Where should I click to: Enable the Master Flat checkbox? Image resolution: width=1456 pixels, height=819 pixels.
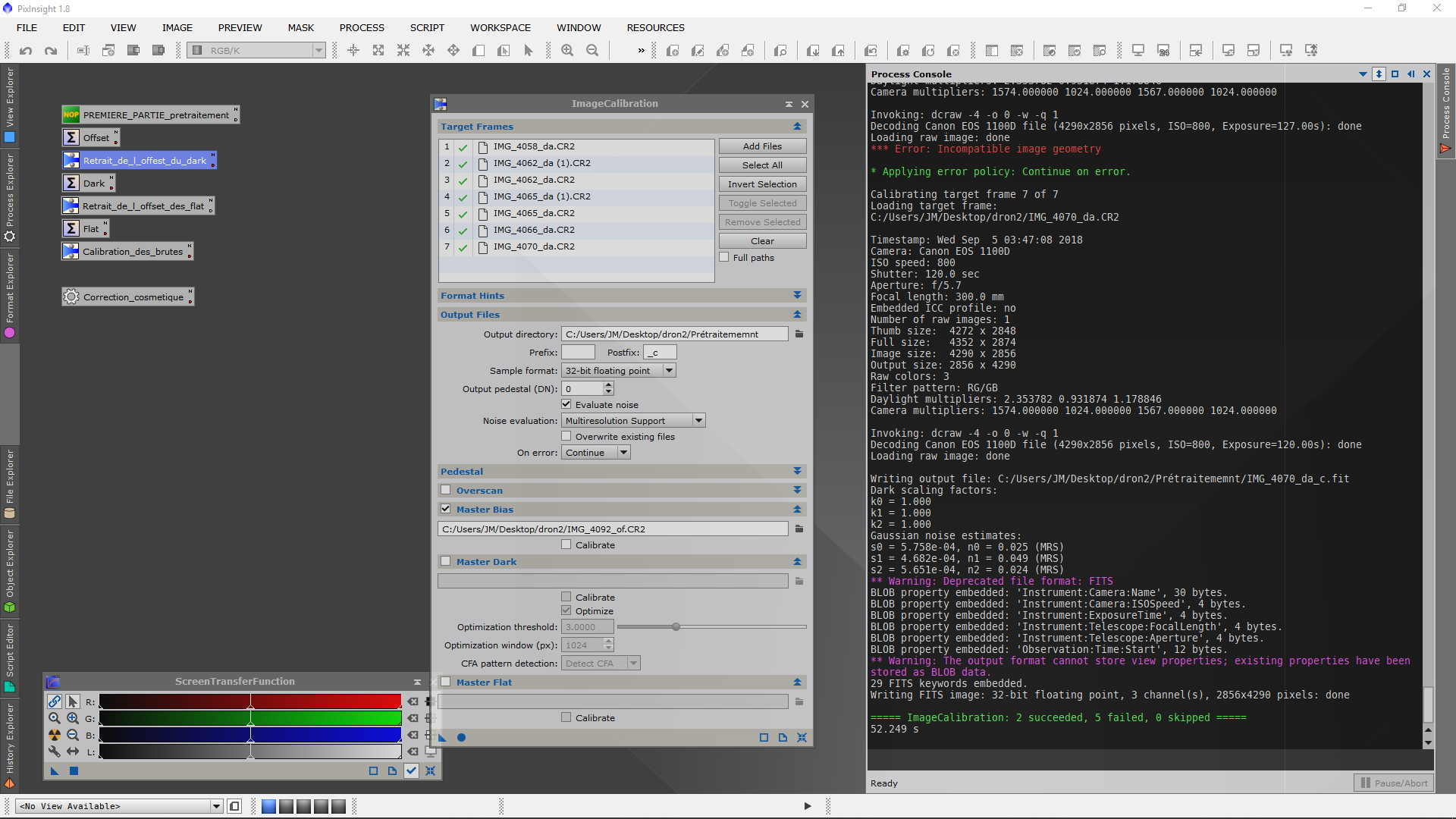point(446,682)
